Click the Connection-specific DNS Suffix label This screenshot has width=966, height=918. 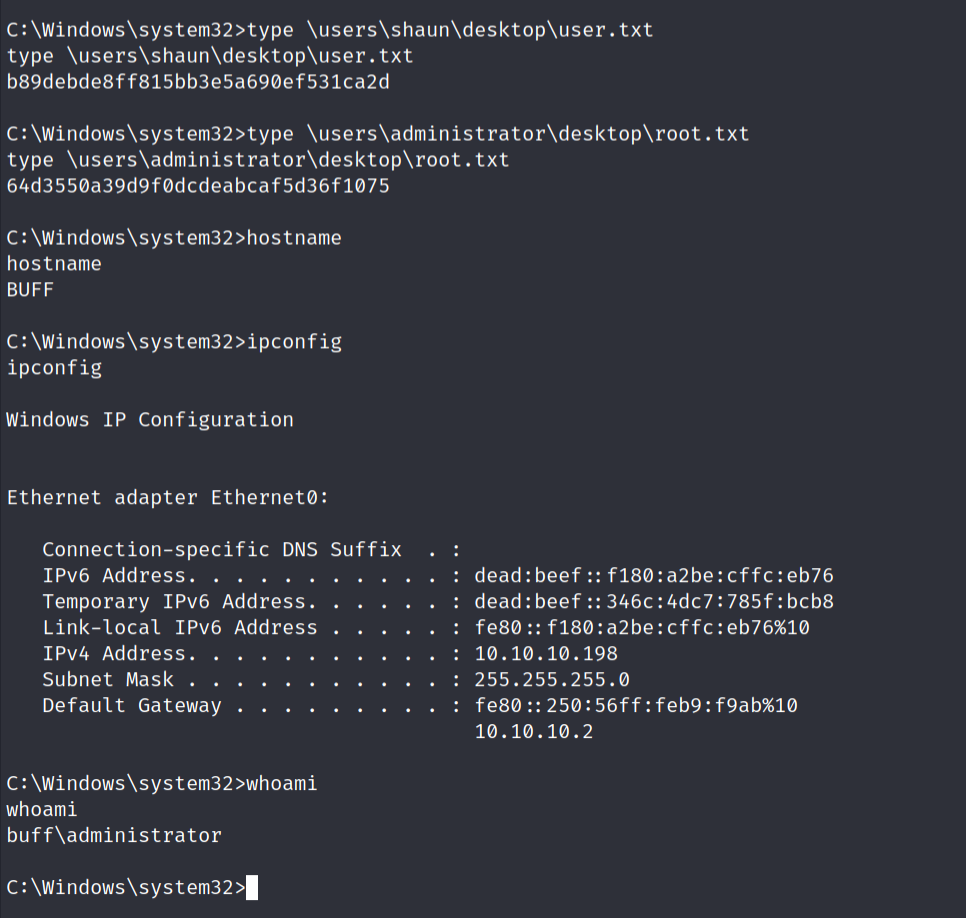[222, 550]
